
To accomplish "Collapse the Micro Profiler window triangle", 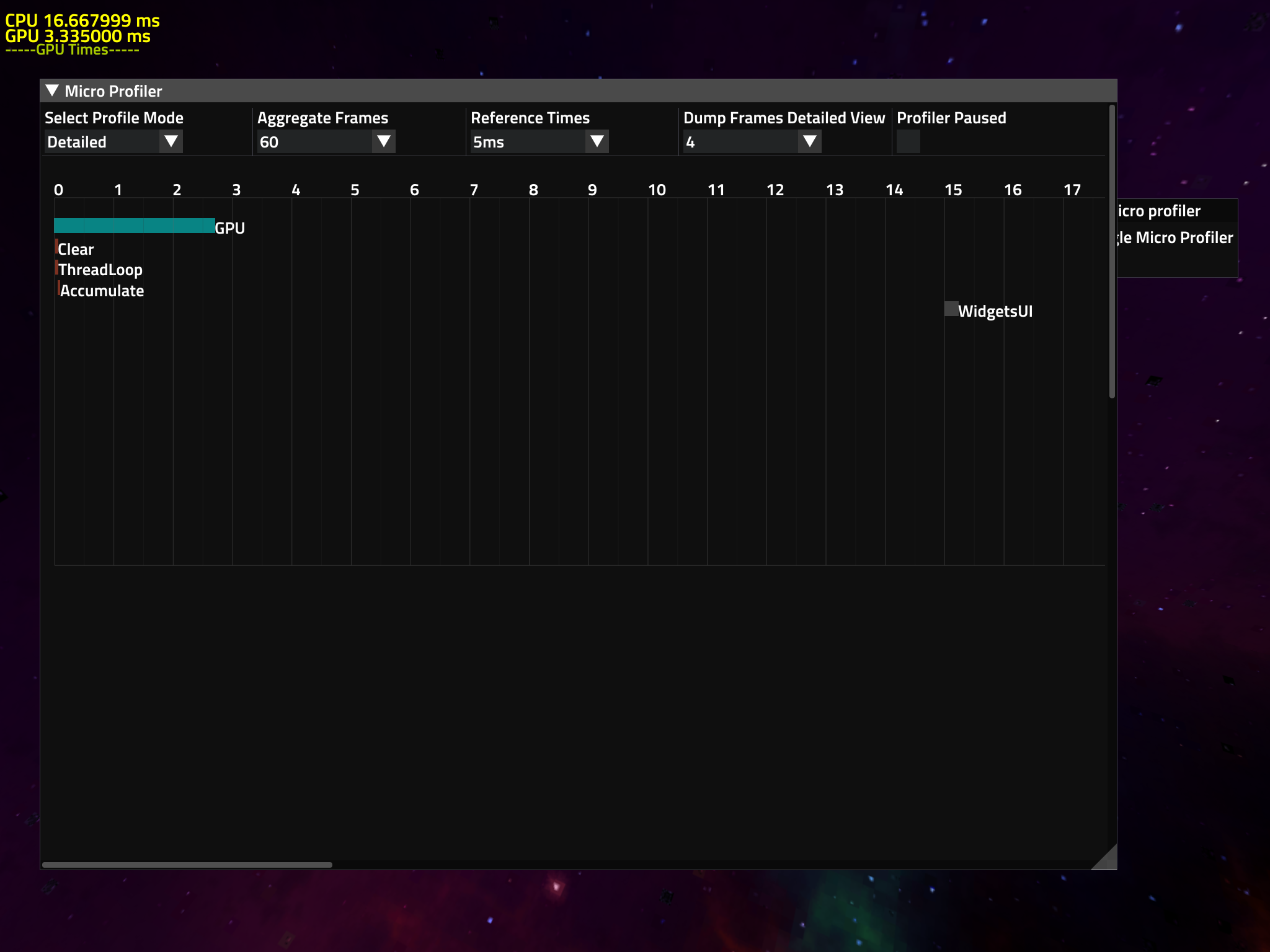I will (x=52, y=90).
